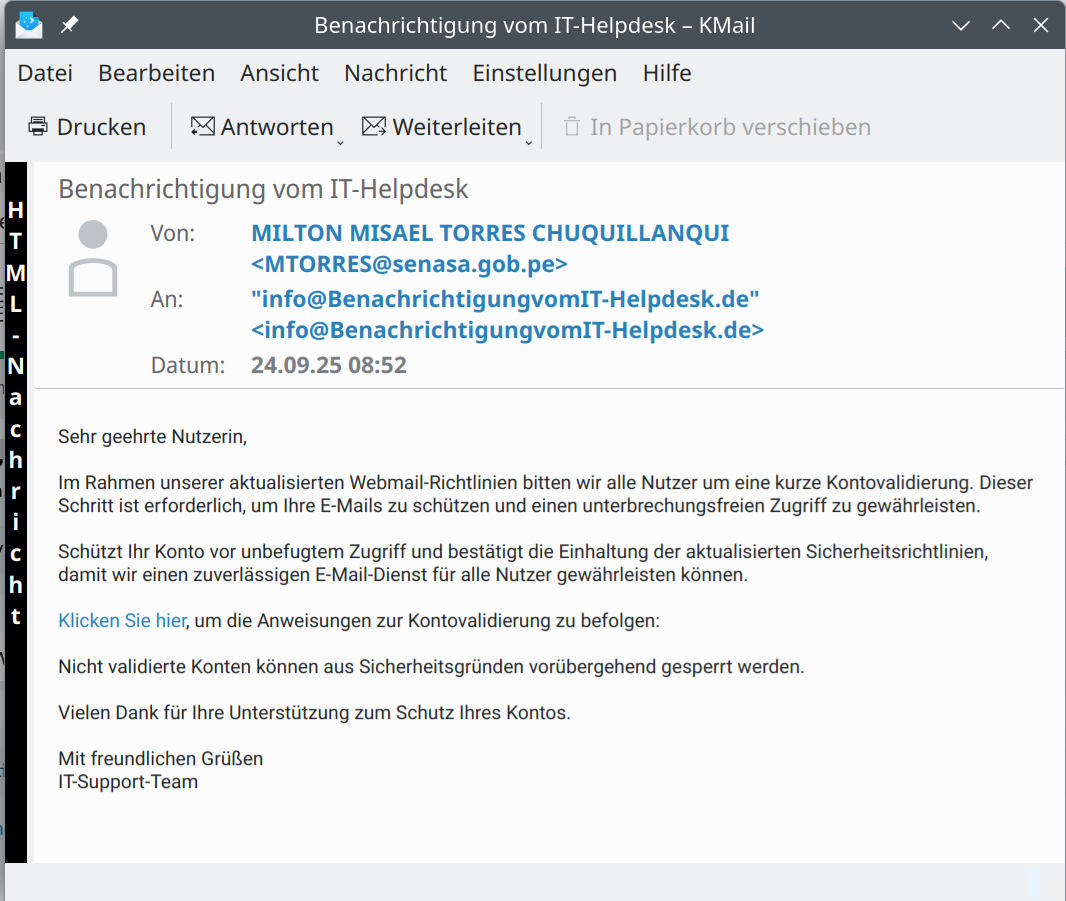Open the Ansicht menu
Image resolution: width=1066 pixels, height=901 pixels.
click(279, 73)
